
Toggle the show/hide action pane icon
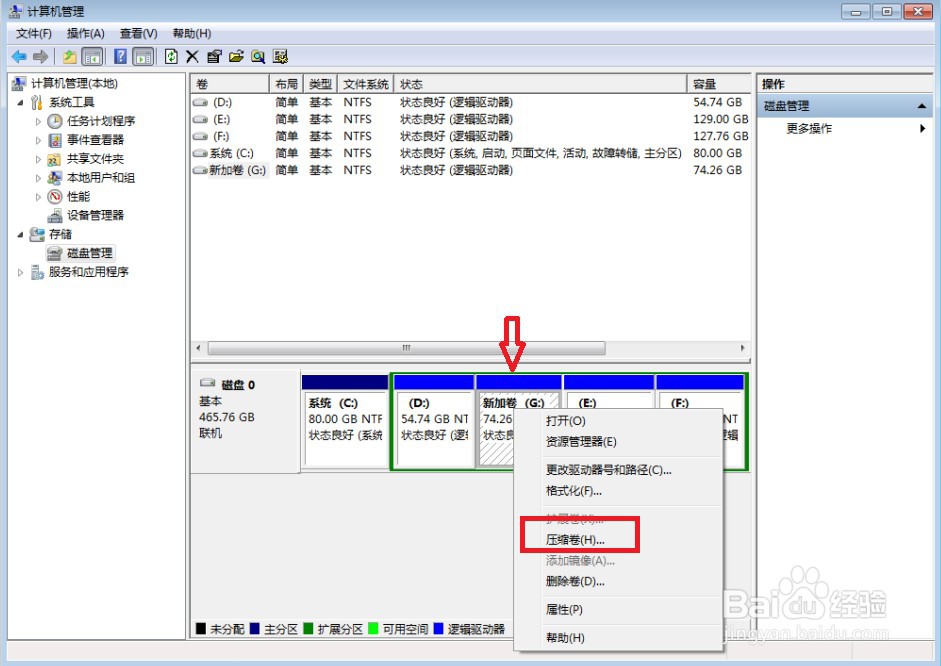143,57
